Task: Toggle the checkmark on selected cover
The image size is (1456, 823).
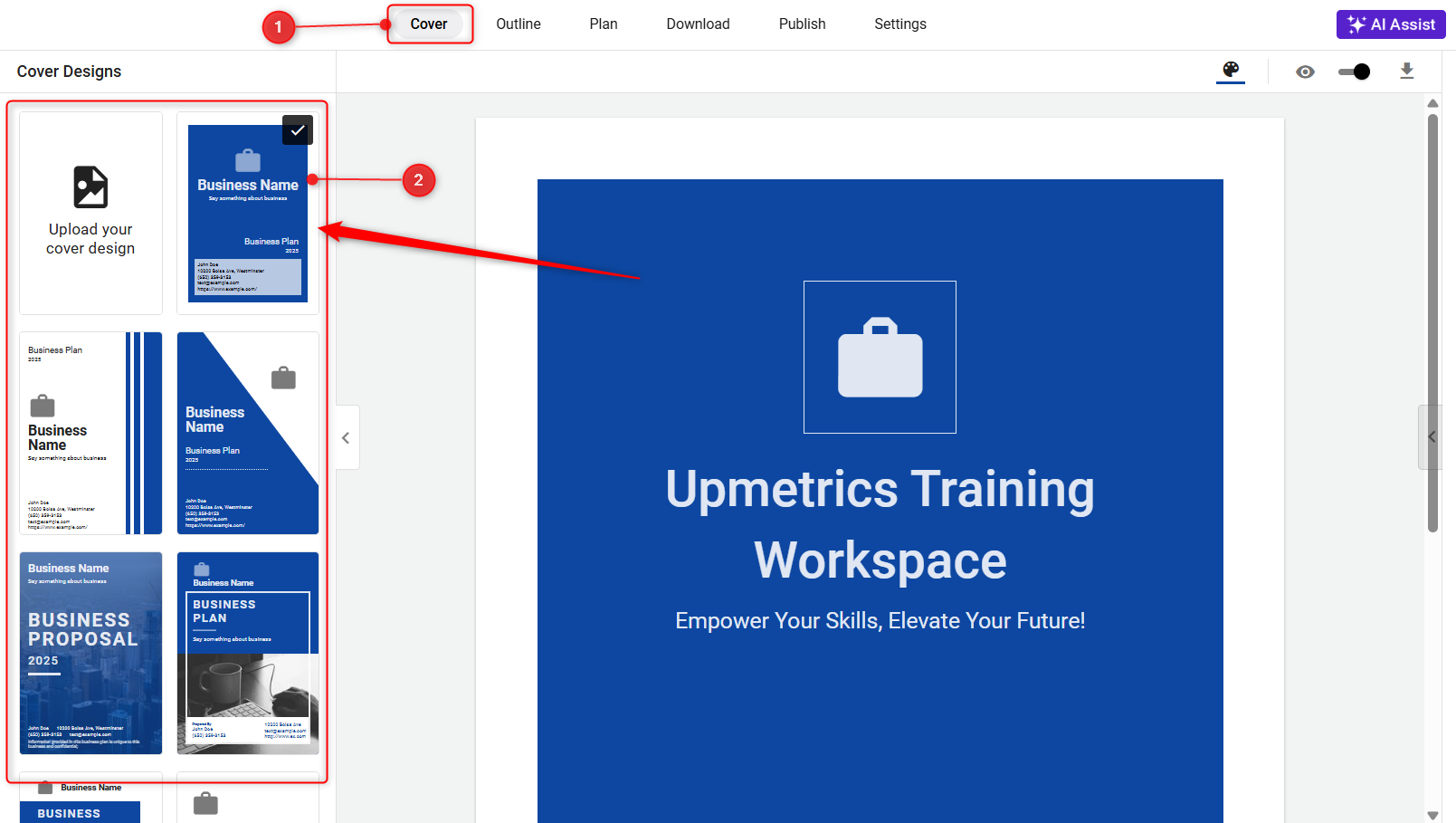Action: (x=298, y=130)
